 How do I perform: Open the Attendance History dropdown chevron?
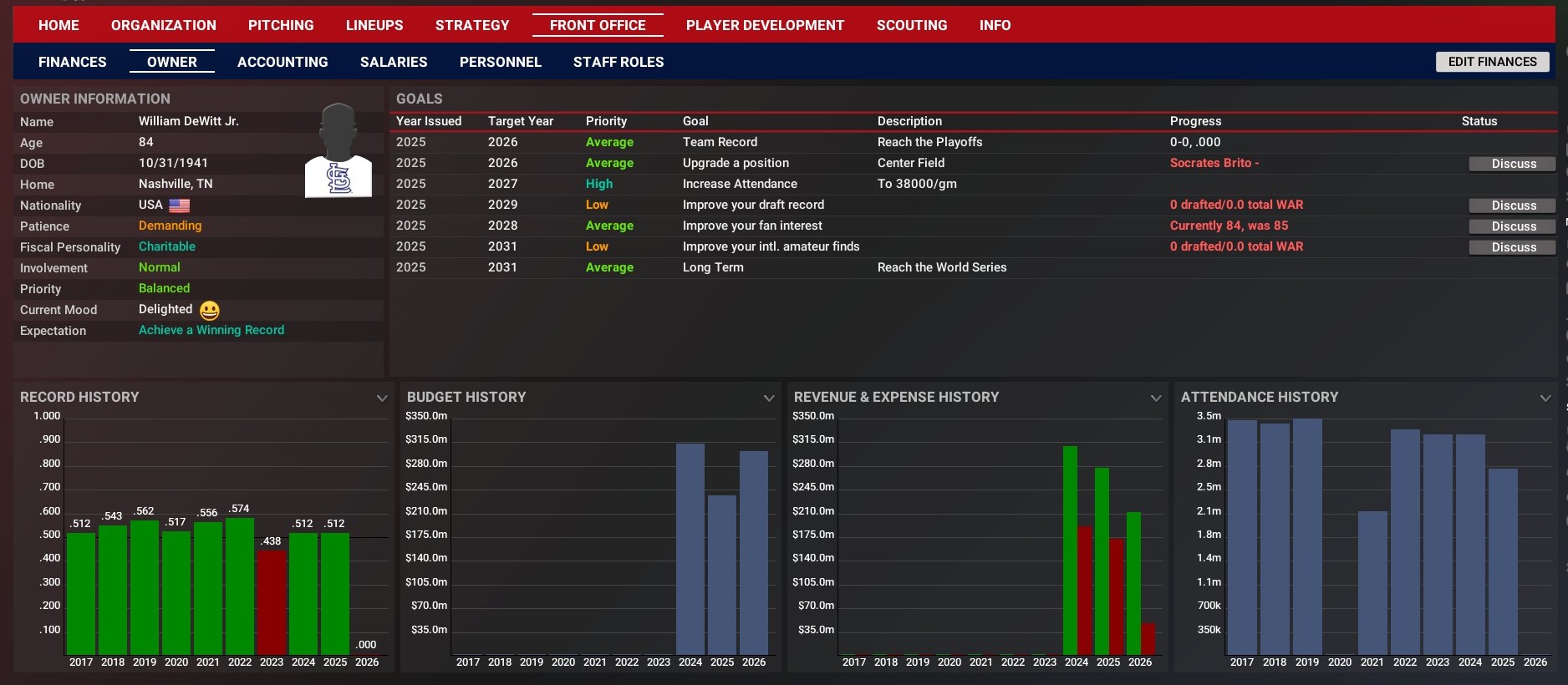pyautogui.click(x=1545, y=398)
